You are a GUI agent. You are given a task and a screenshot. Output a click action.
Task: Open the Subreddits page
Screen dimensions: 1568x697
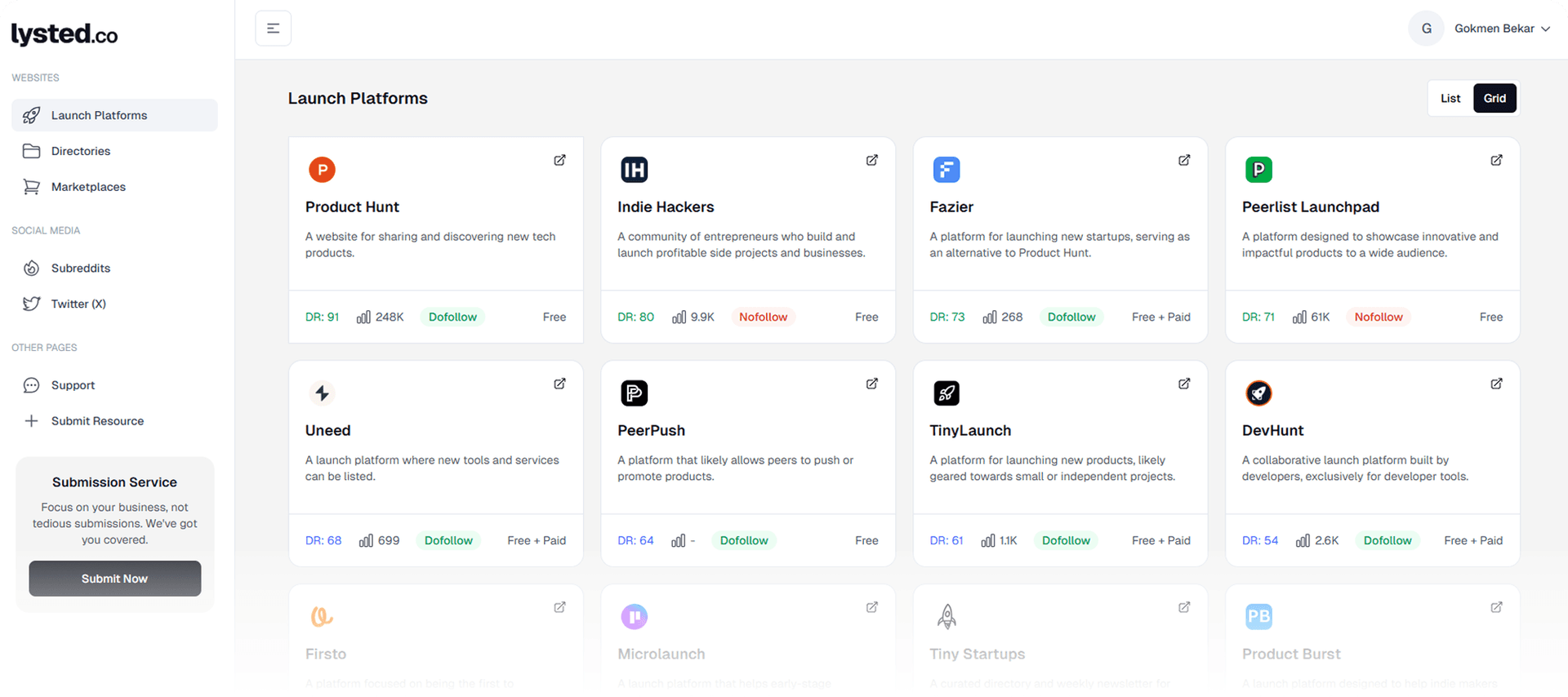[x=80, y=269]
